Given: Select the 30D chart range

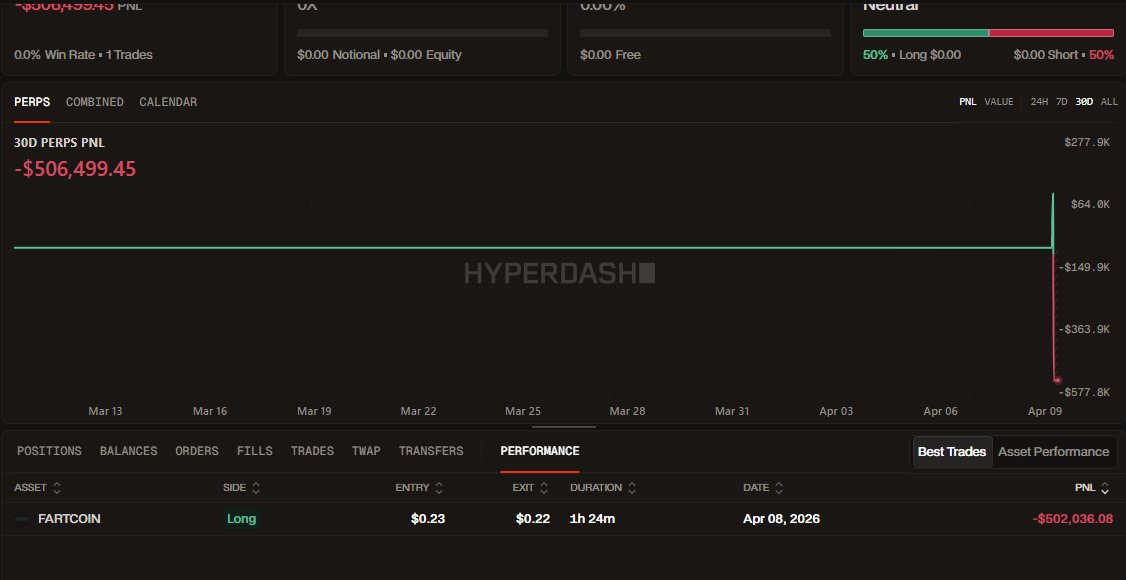Looking at the screenshot, I should (x=1084, y=102).
